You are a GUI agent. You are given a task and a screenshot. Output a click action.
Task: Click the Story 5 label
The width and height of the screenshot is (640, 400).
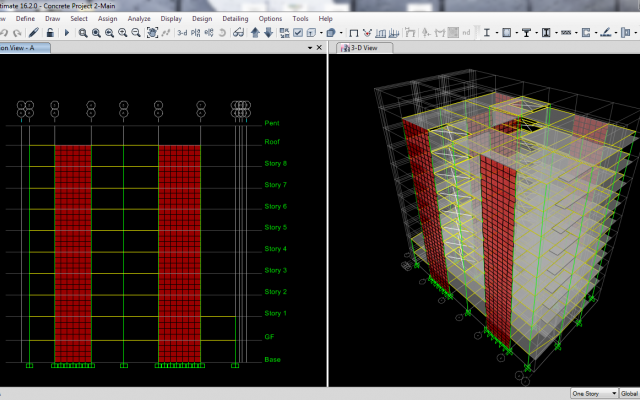point(276,227)
